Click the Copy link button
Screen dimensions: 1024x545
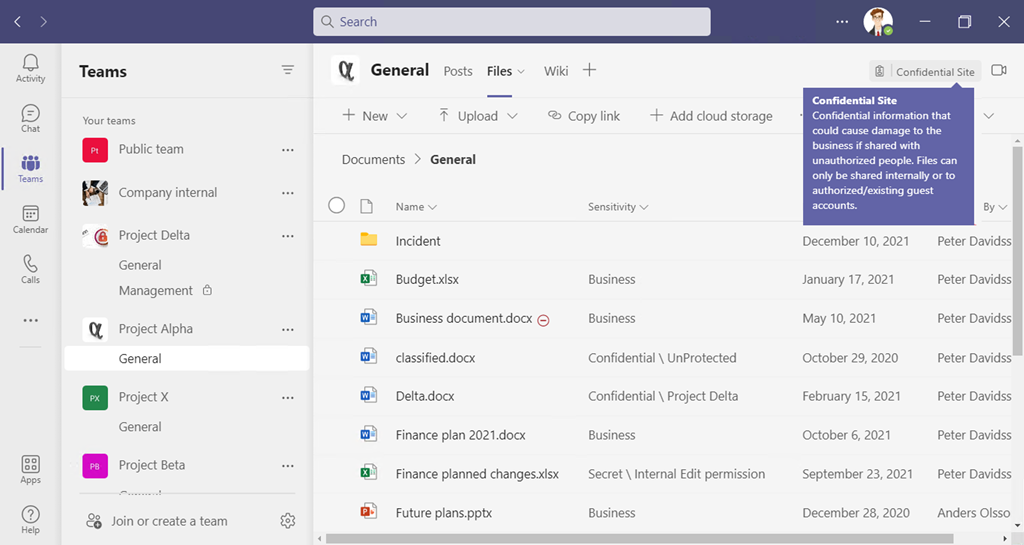(584, 116)
